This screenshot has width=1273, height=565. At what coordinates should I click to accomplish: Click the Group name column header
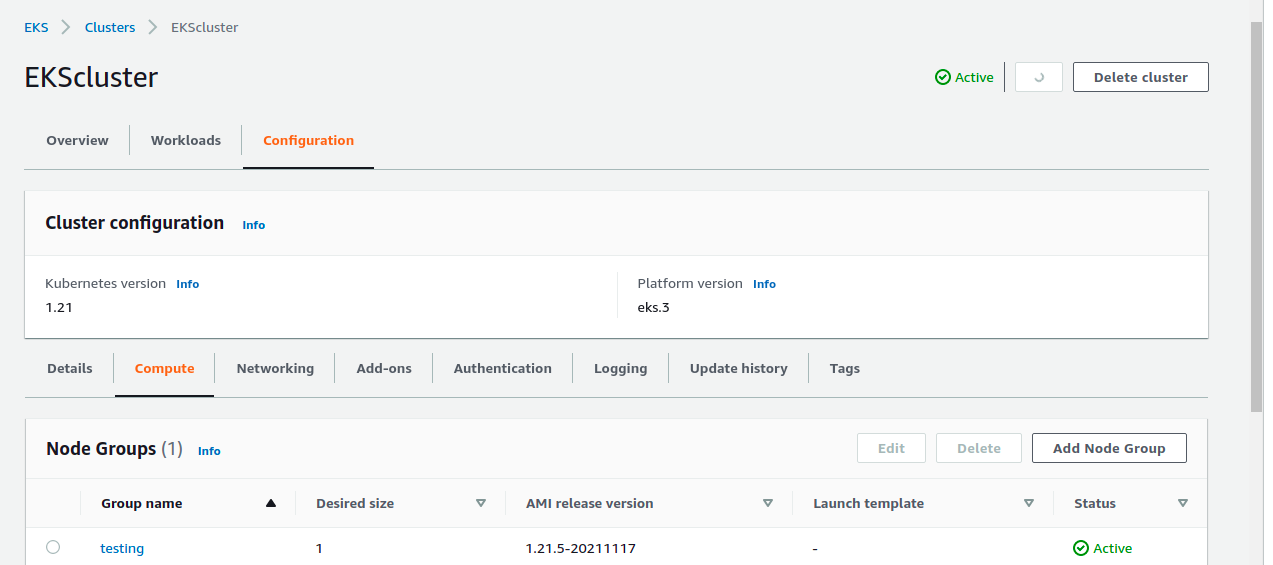click(142, 504)
